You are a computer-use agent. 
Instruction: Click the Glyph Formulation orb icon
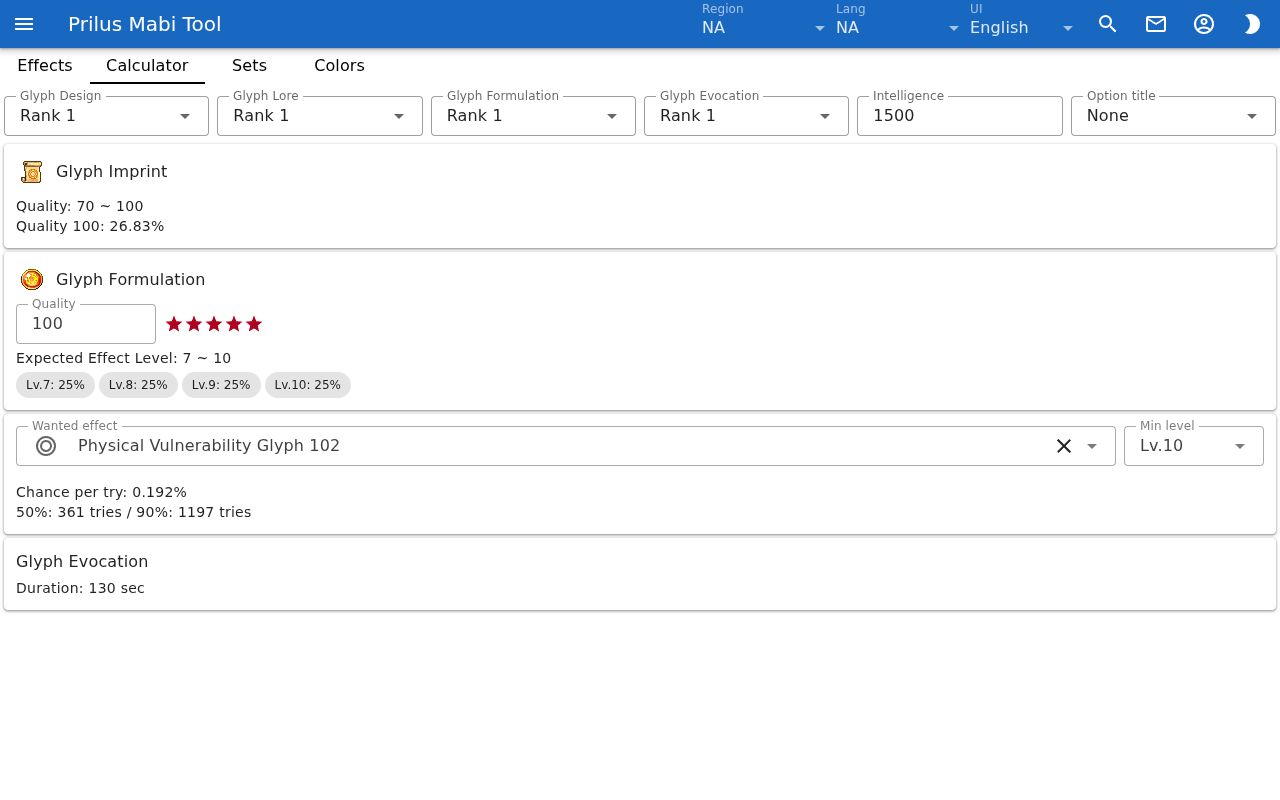pos(32,280)
